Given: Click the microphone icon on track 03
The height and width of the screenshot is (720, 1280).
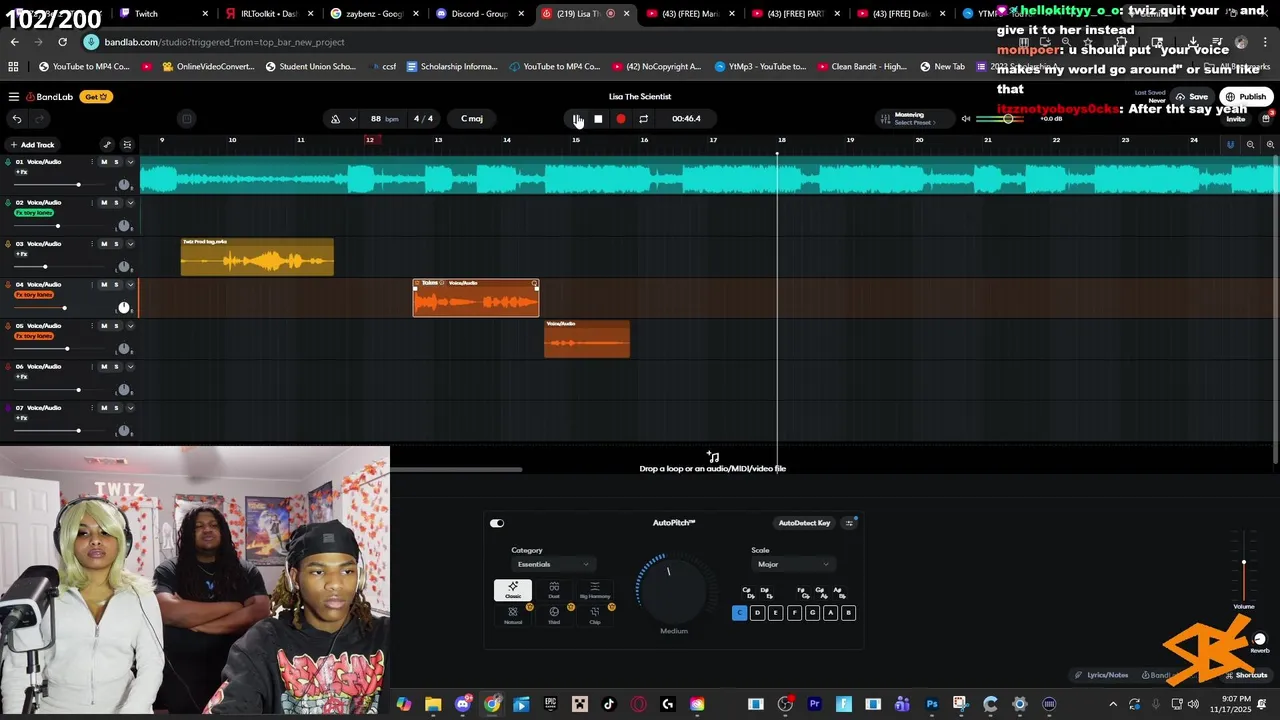Looking at the screenshot, I should click(9, 244).
